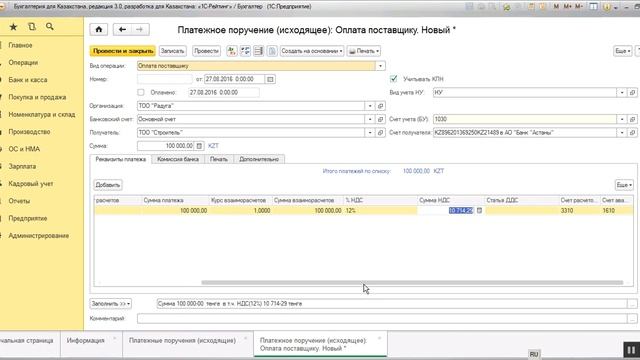The width and height of the screenshot is (640, 360).
Task: Switch to Платежные поручения (исходящие) list tab
Action: coord(182,340)
